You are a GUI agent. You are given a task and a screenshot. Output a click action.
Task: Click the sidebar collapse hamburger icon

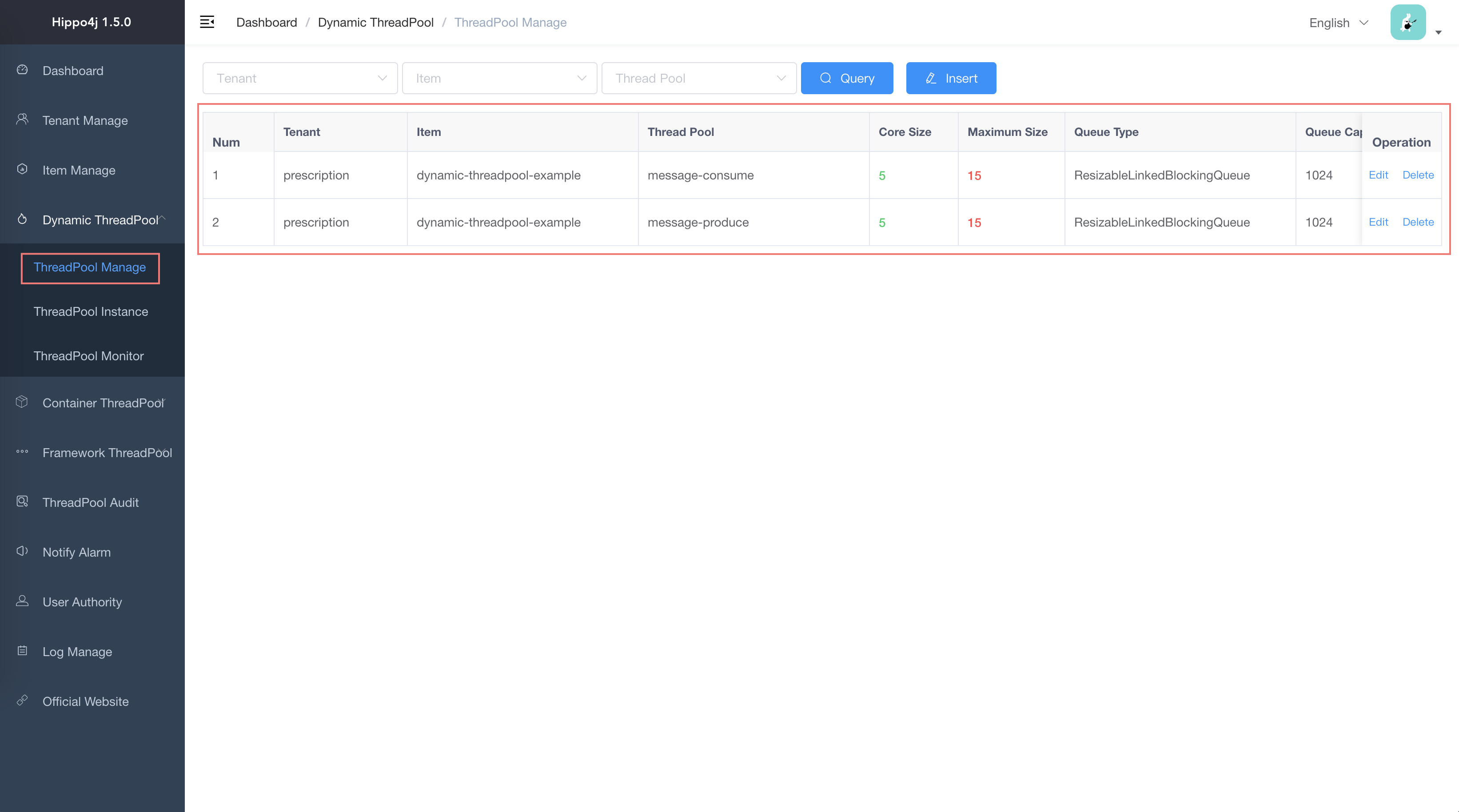(x=207, y=22)
